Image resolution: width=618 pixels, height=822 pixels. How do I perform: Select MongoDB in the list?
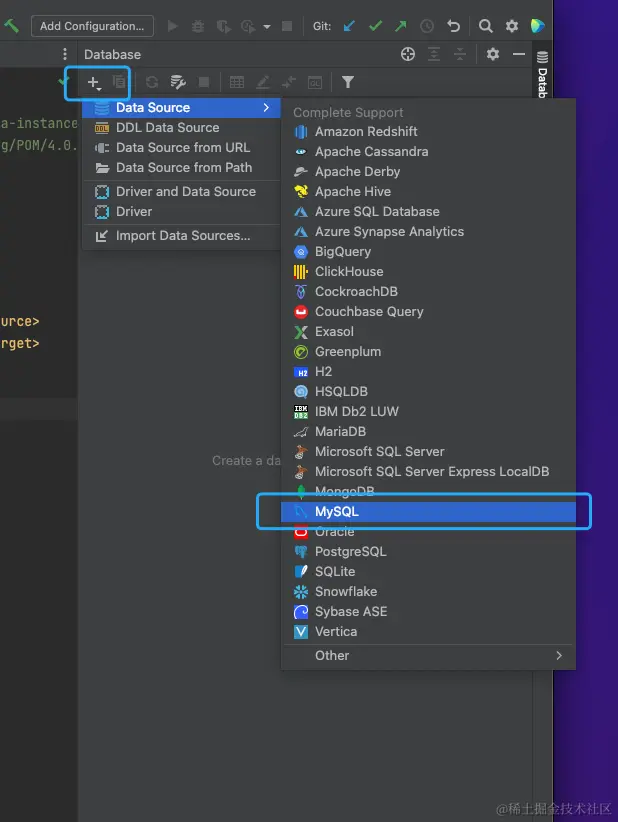pyautogui.click(x=344, y=491)
